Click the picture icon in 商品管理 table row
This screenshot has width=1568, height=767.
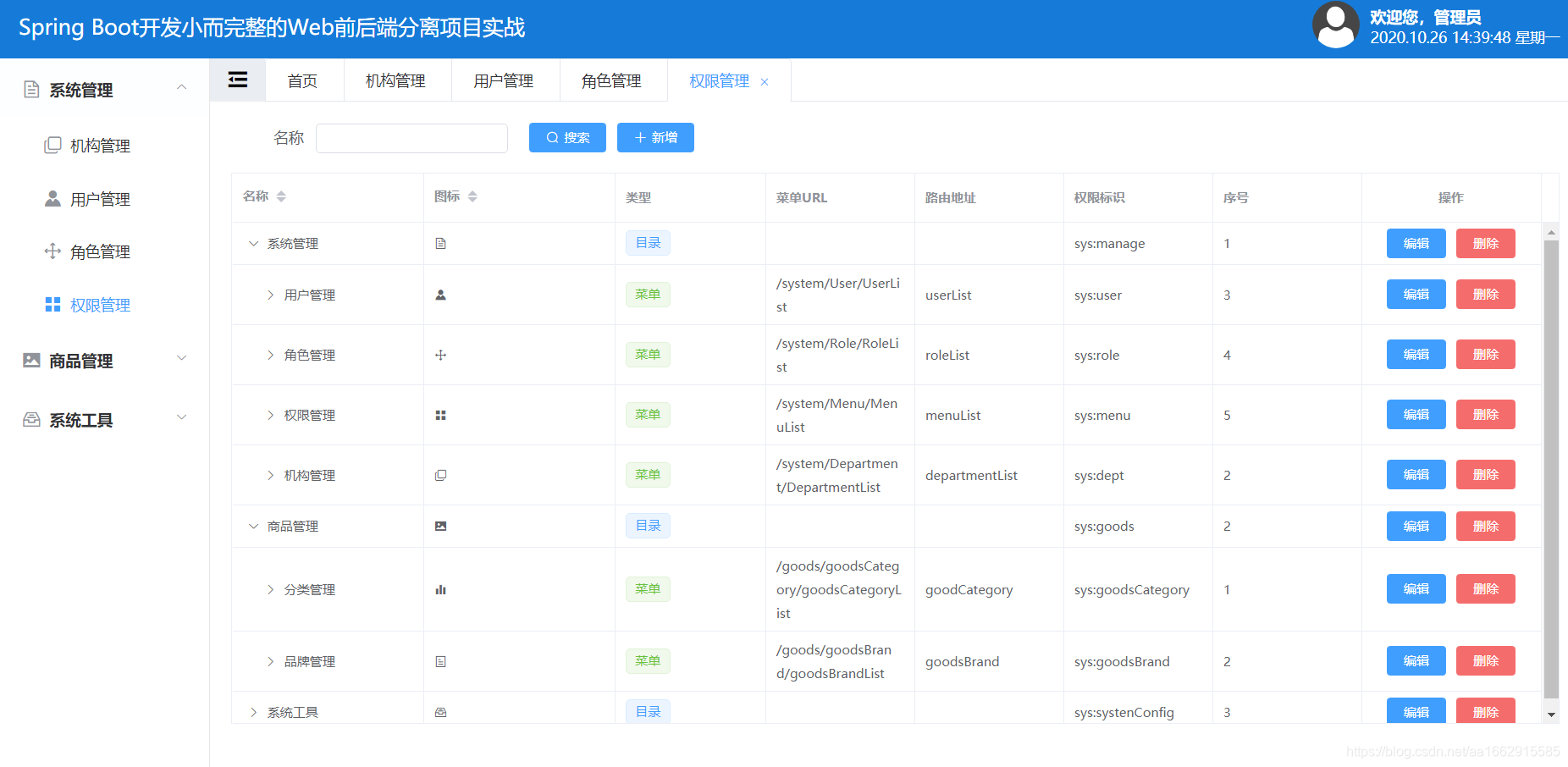(x=440, y=526)
